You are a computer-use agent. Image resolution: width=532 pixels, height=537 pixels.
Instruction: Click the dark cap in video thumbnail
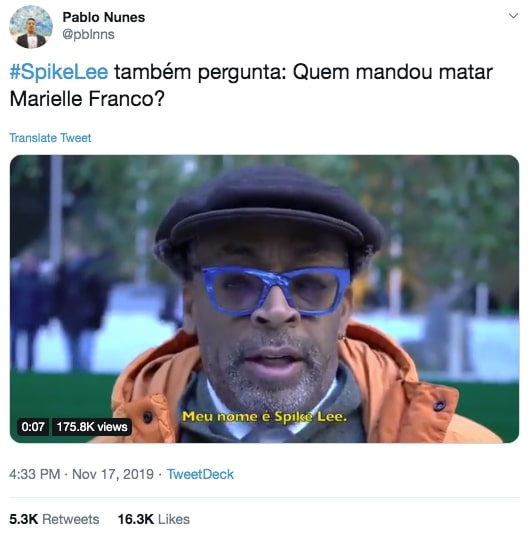[x=269, y=212]
